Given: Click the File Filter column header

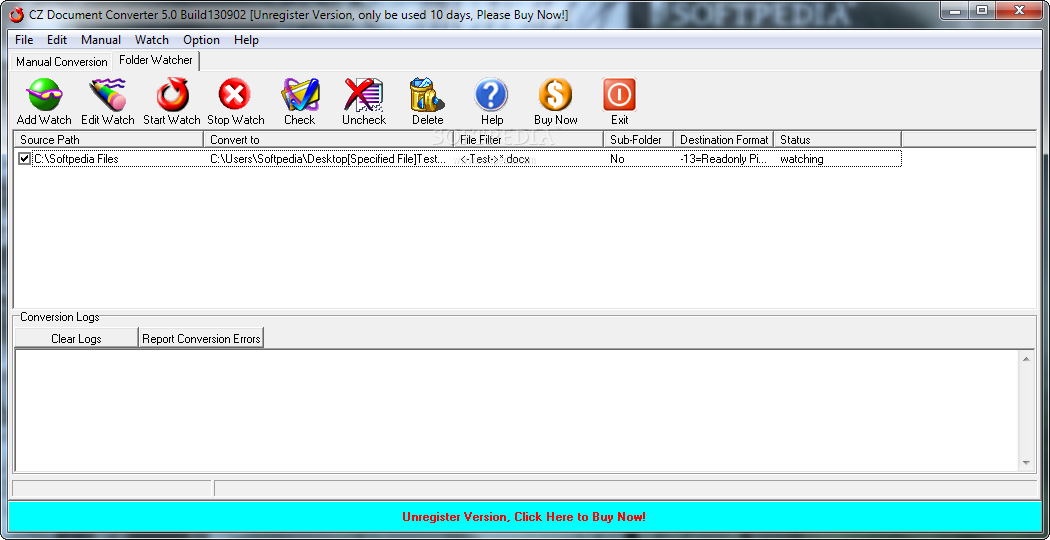Looking at the screenshot, I should pos(528,139).
